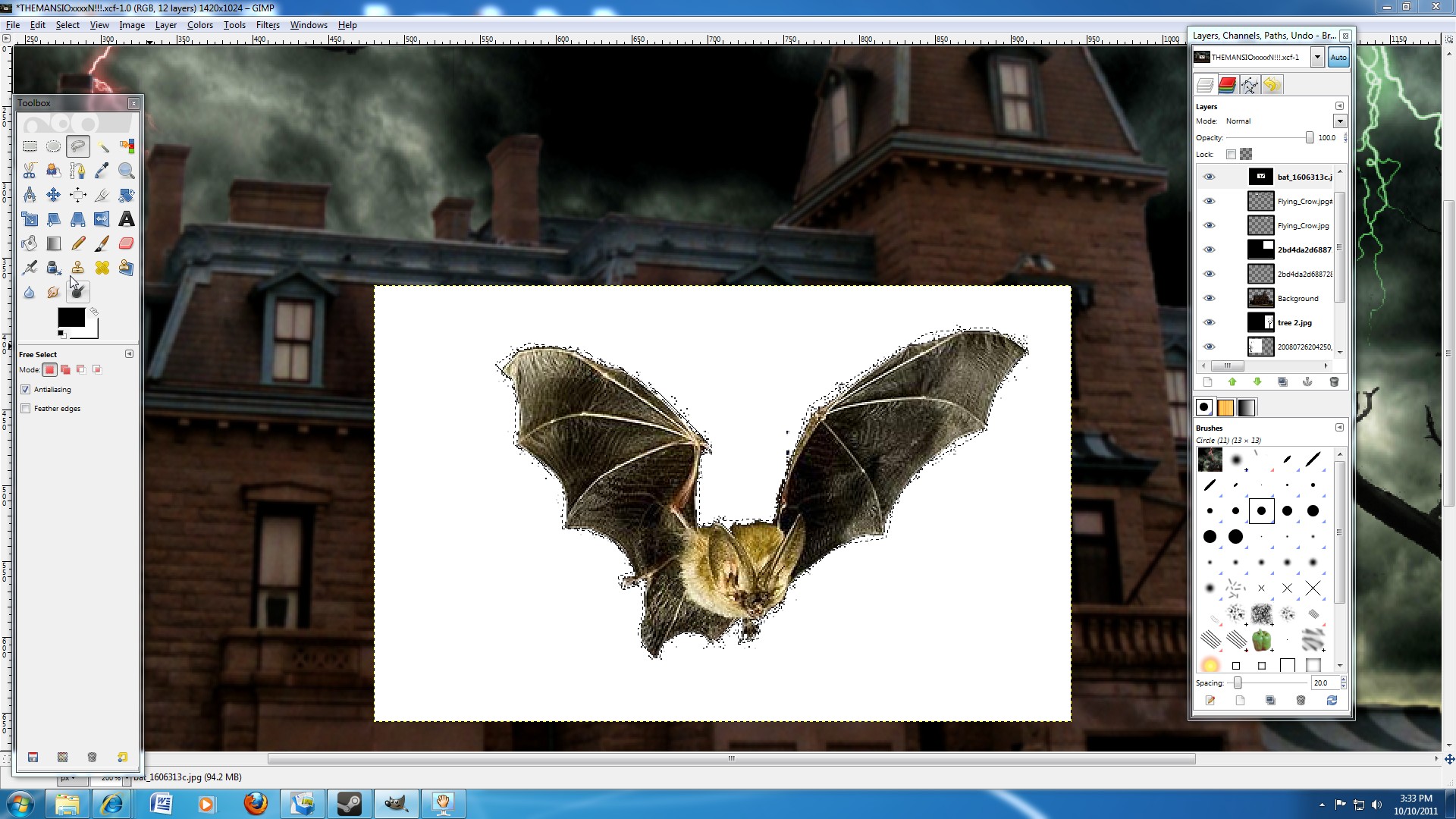Hide the tree 2.jpg layer
Image resolution: width=1456 pixels, height=819 pixels.
click(1210, 322)
